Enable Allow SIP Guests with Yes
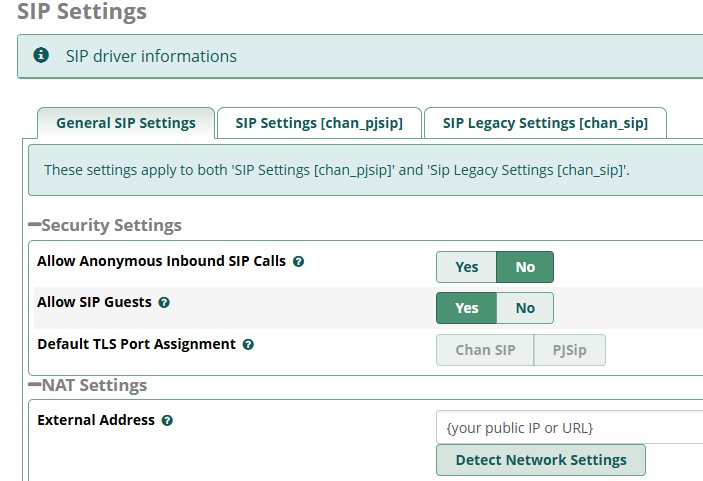703x481 pixels. [466, 308]
